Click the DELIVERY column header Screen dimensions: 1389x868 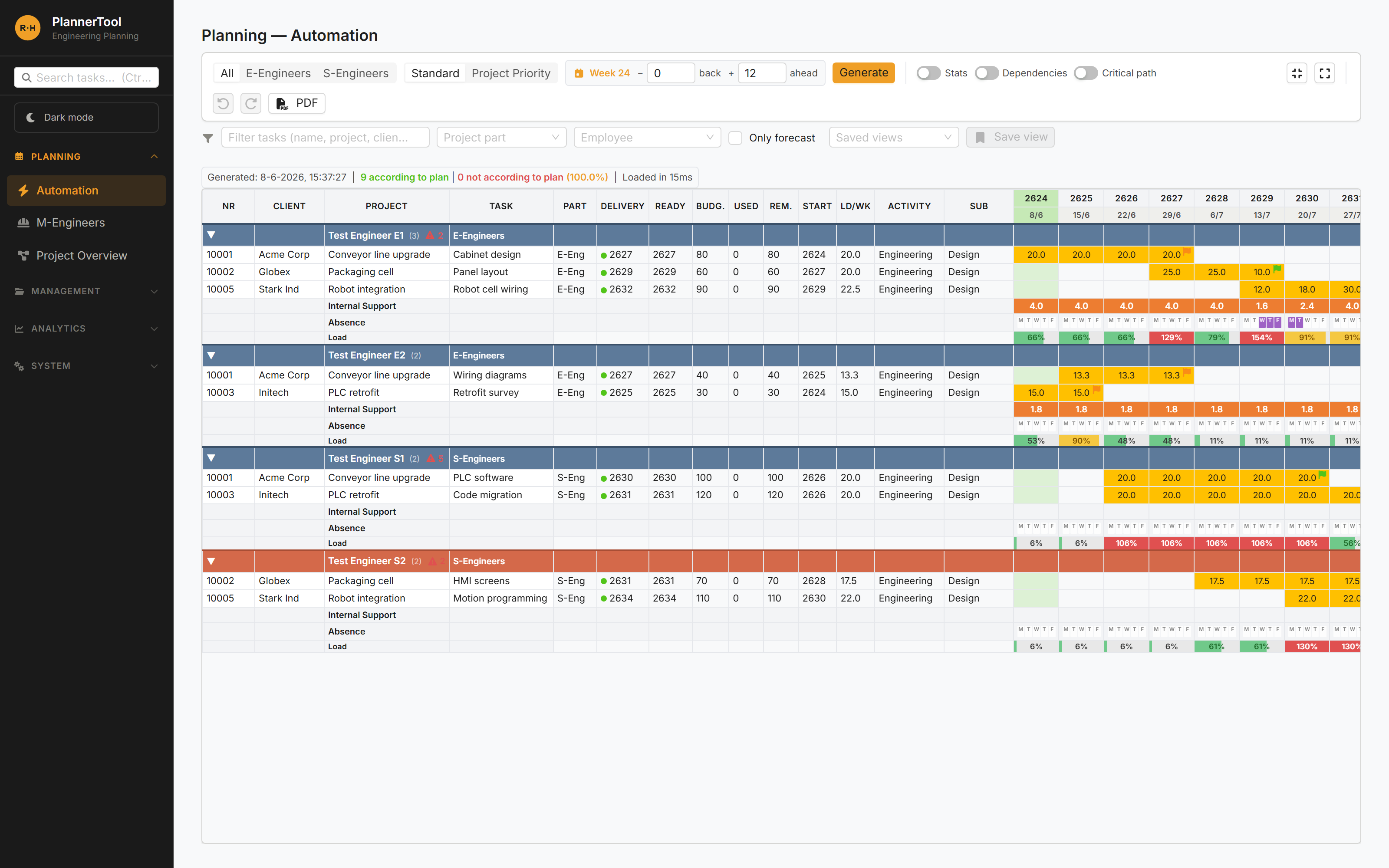(x=622, y=206)
